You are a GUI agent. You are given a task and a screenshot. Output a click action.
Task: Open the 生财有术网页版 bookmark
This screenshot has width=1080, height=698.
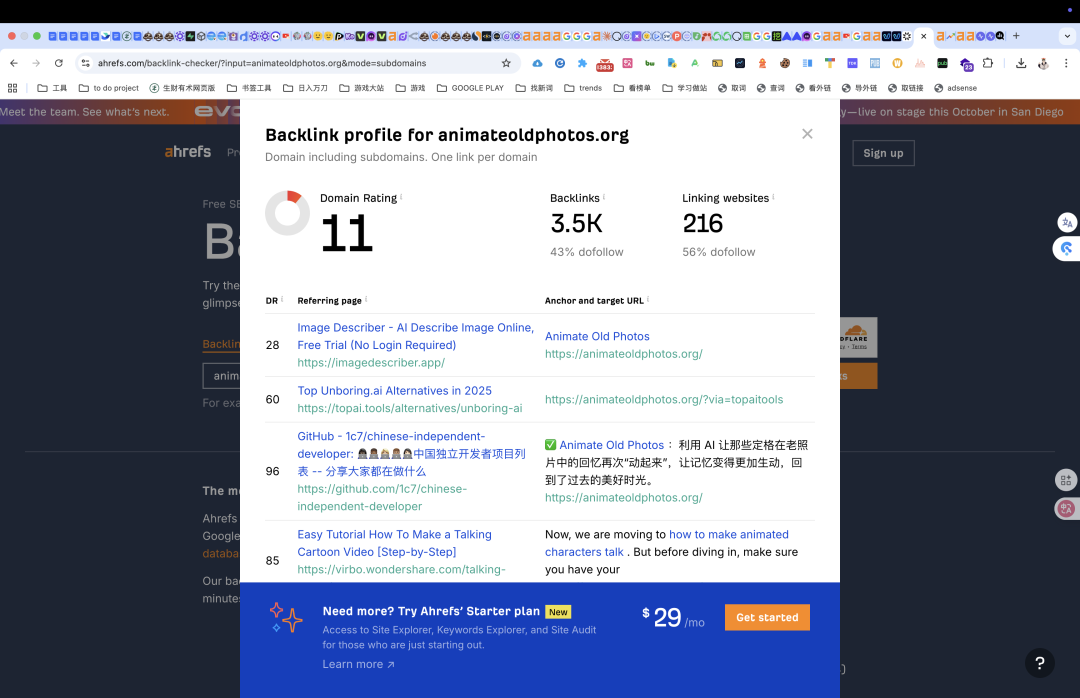pos(183,88)
